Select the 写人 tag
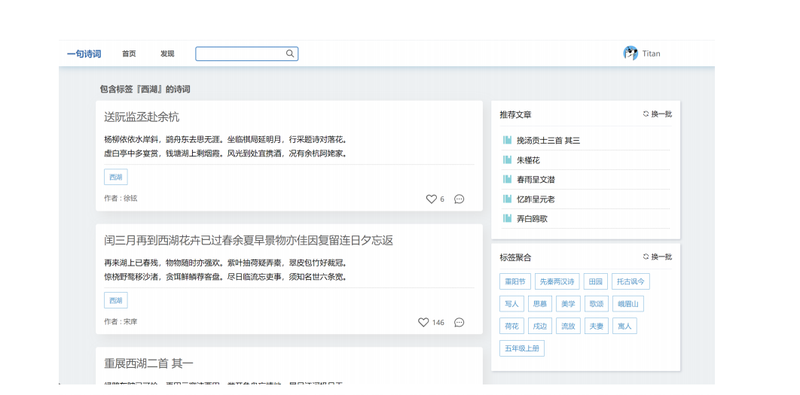This screenshot has width=800, height=395. click(511, 304)
